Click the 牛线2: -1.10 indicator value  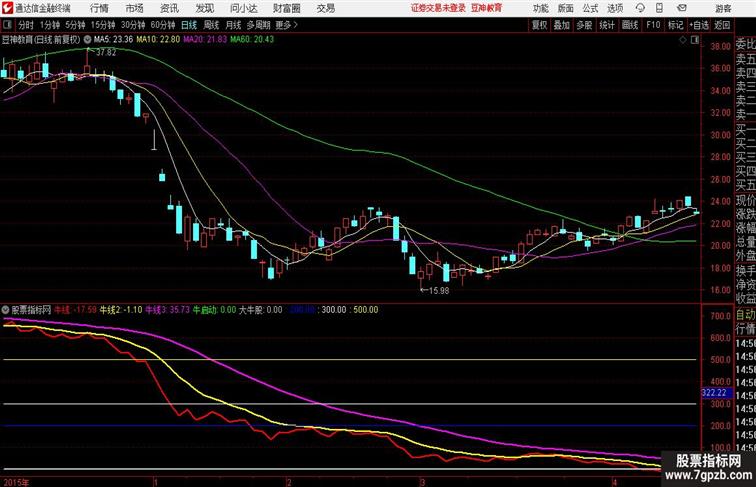(x=121, y=310)
